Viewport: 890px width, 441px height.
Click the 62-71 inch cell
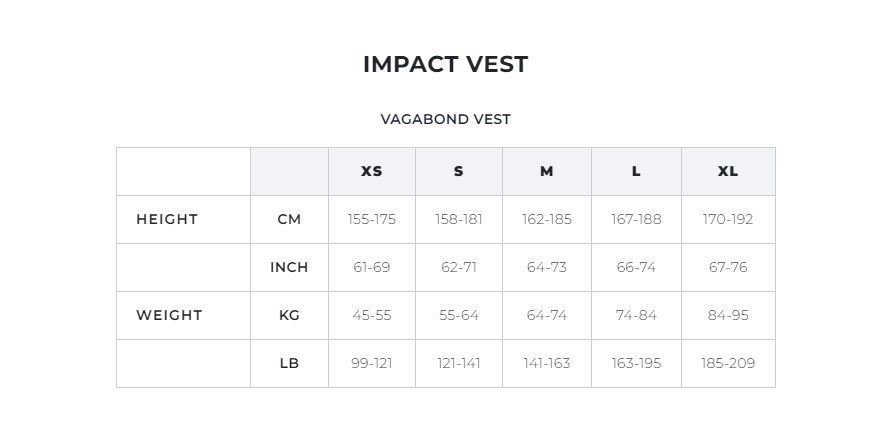point(458,267)
